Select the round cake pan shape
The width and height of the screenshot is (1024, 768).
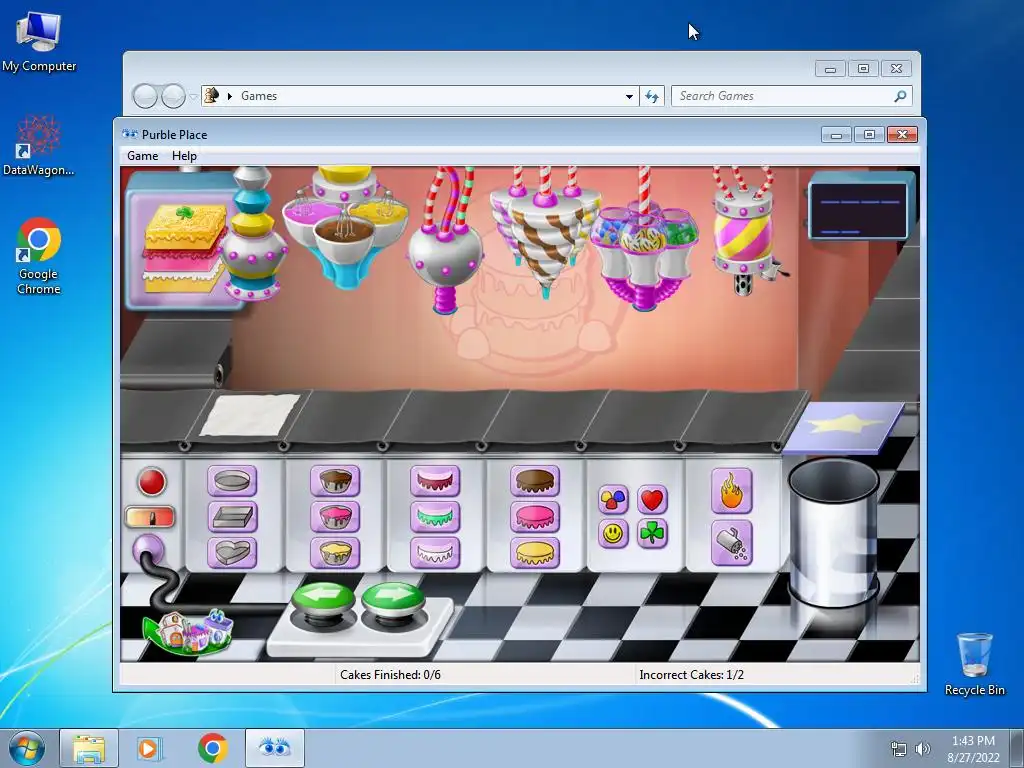click(232, 481)
